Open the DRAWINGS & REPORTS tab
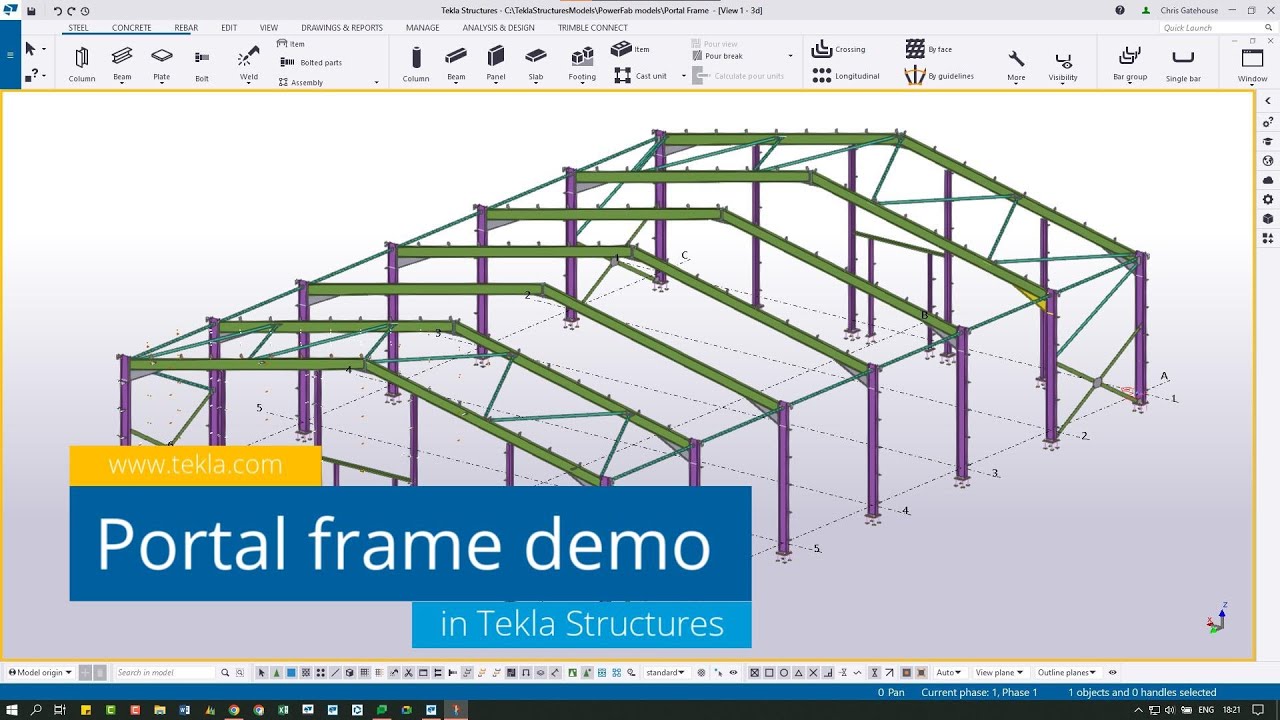The width and height of the screenshot is (1280, 720). point(342,28)
